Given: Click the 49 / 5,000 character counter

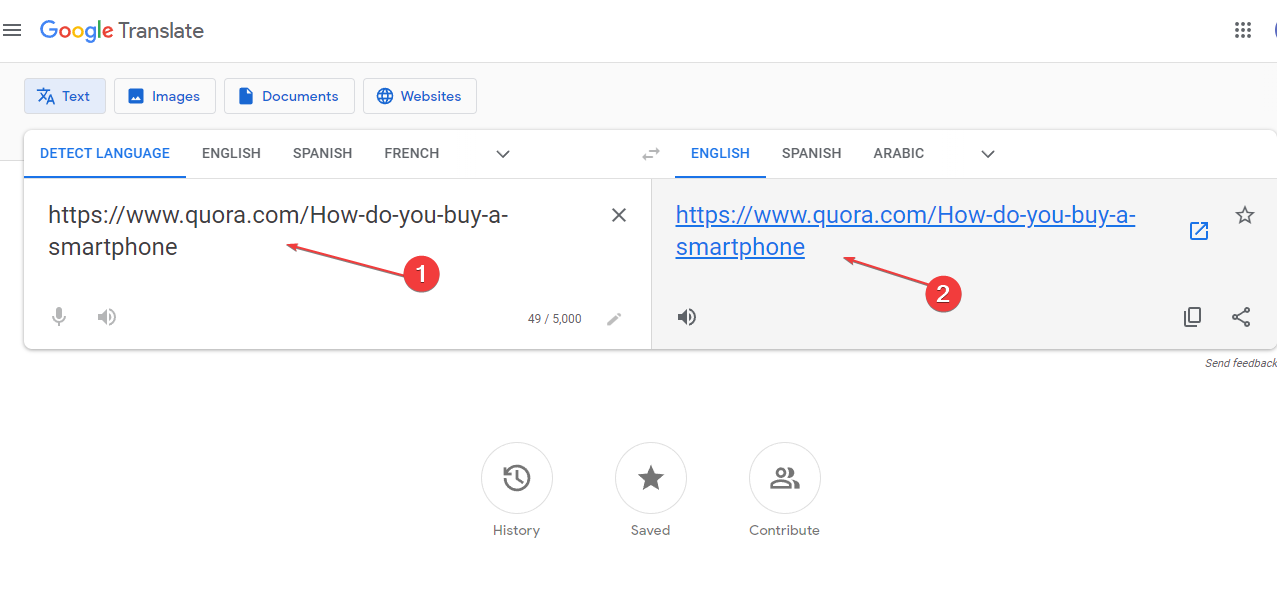Looking at the screenshot, I should coord(554,319).
